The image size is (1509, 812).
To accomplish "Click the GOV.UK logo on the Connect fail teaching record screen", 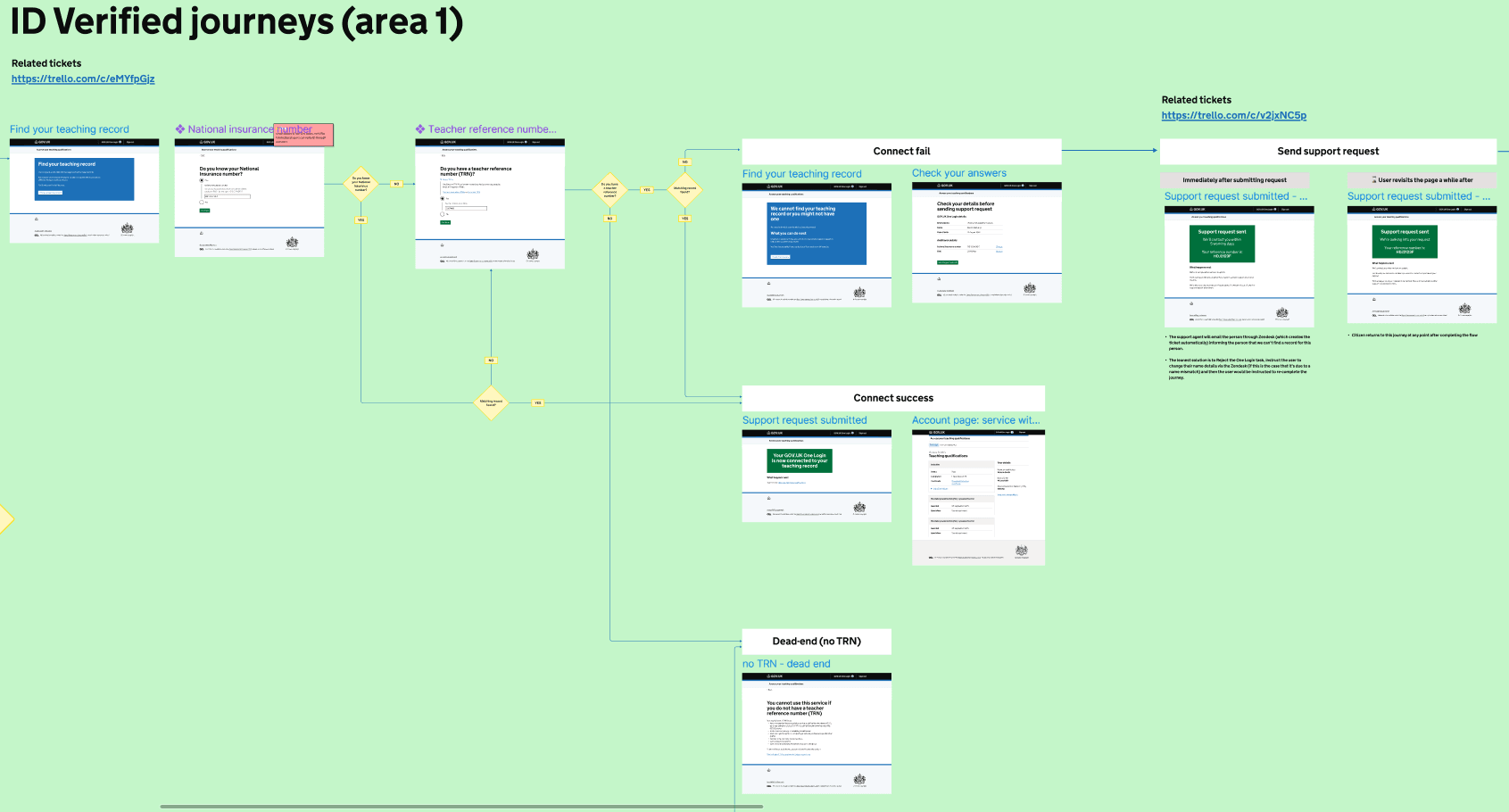I will coord(775,186).
